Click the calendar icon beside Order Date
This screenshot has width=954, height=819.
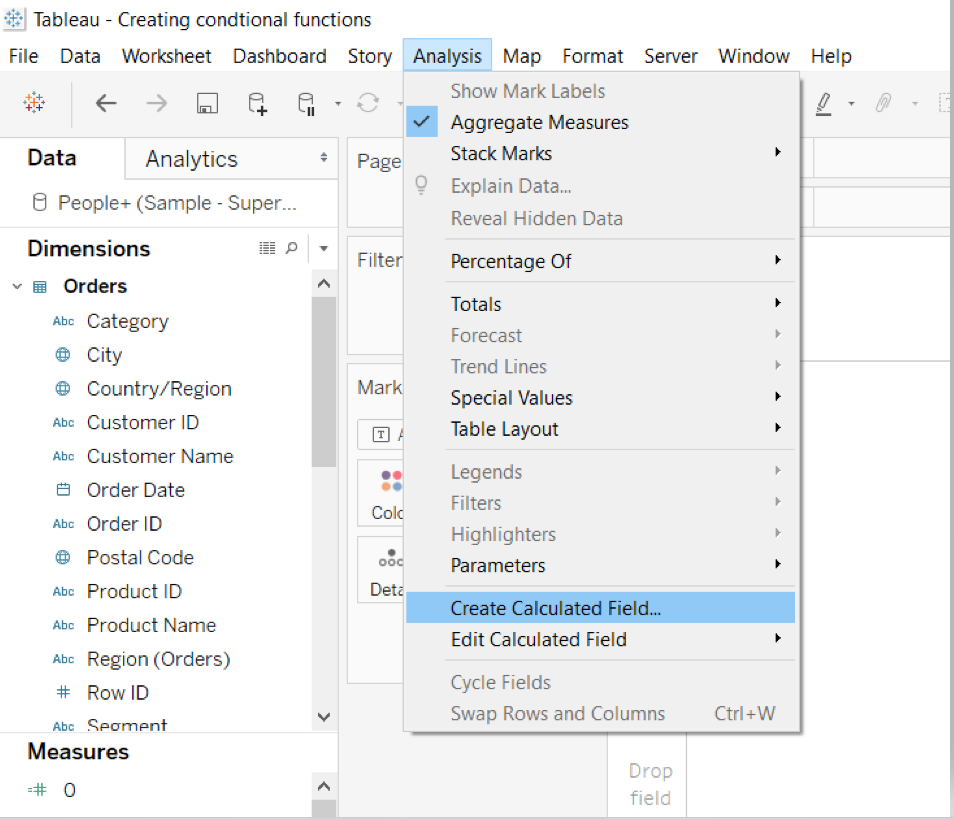63,490
